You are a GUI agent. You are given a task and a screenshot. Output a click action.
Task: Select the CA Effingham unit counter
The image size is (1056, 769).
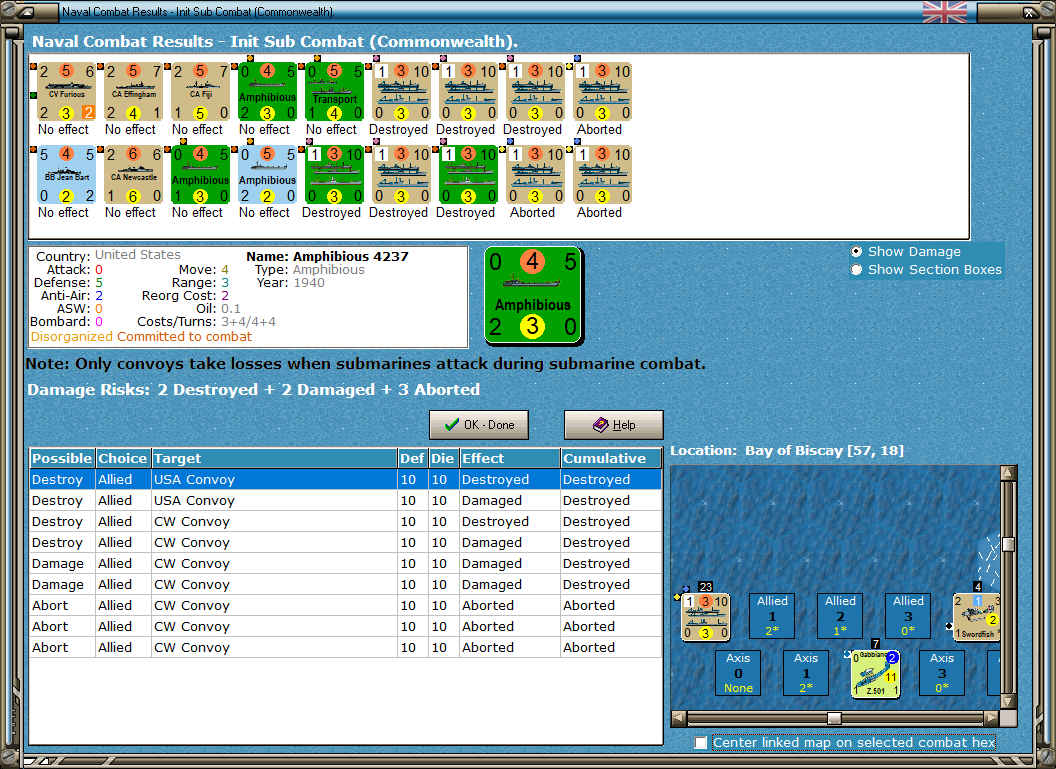[133, 92]
